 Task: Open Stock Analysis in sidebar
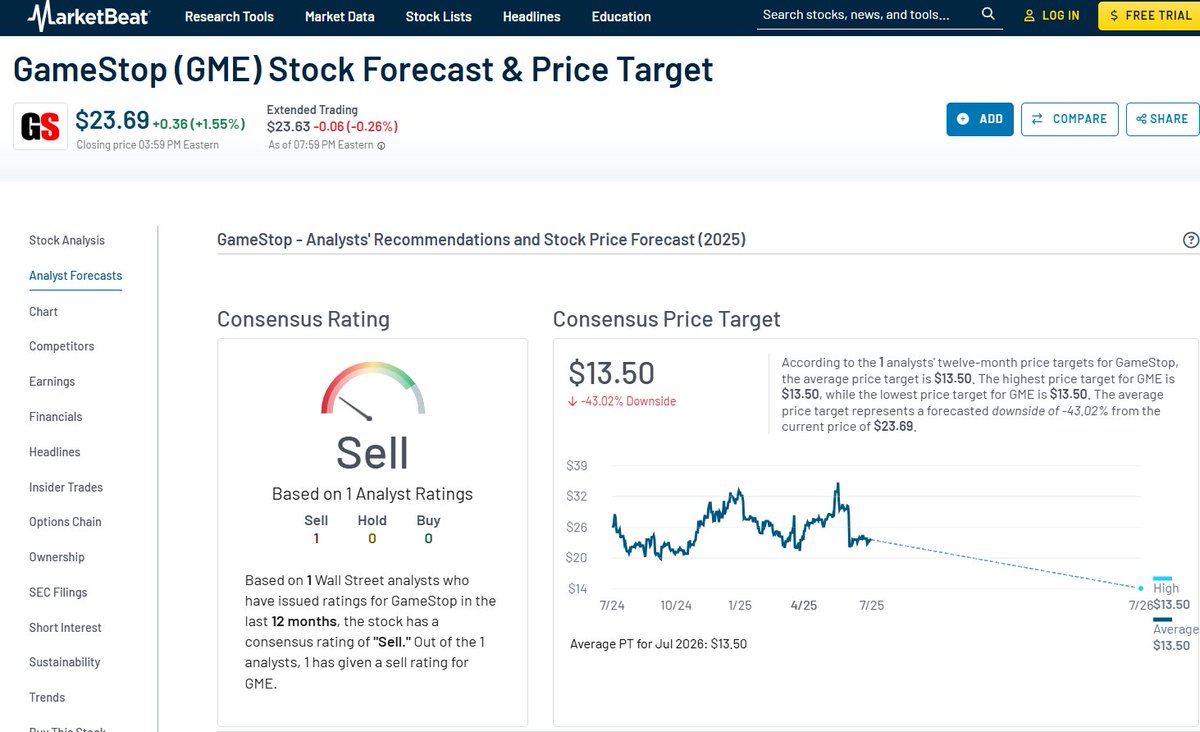click(x=67, y=240)
